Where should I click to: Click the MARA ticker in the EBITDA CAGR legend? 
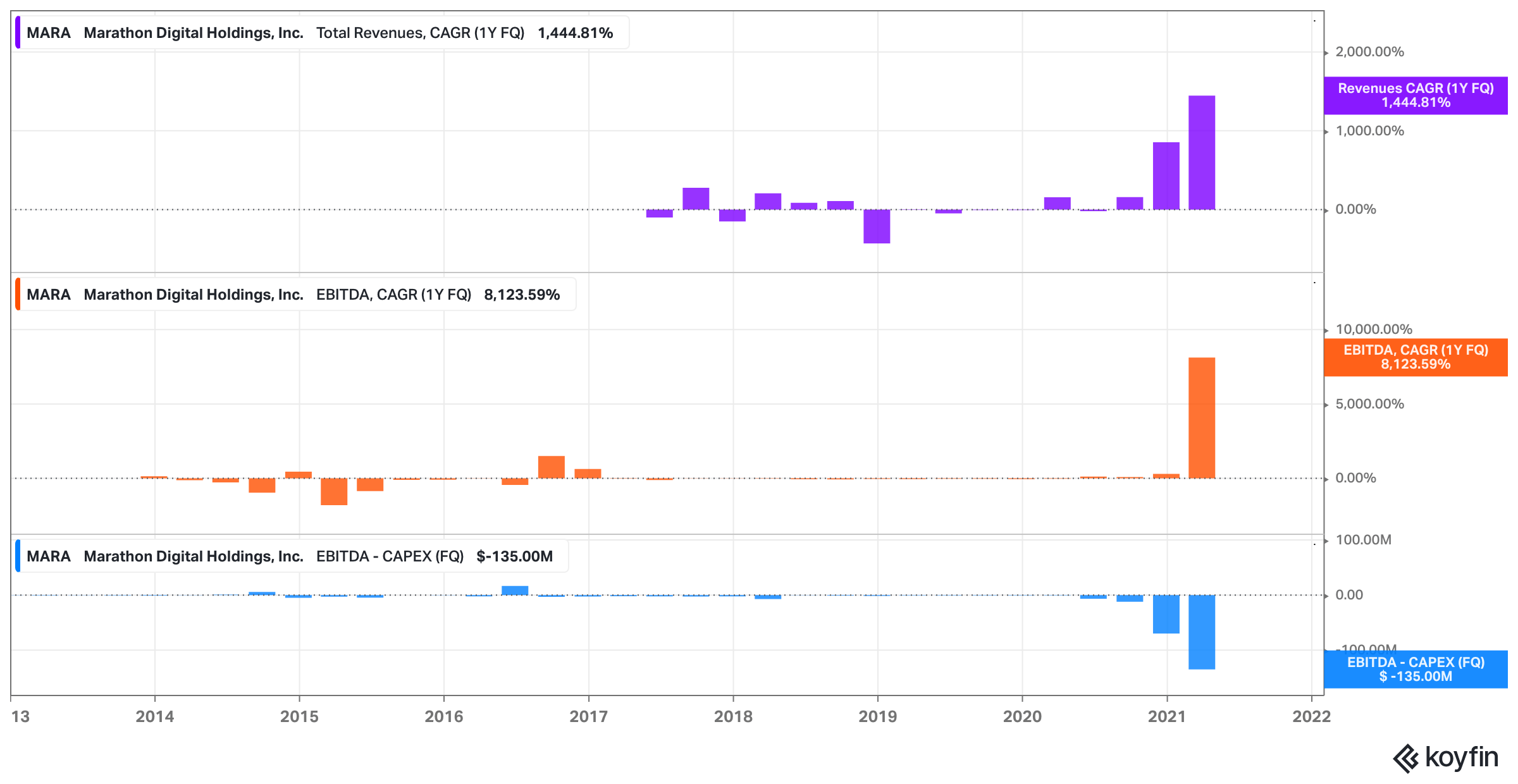coord(49,295)
